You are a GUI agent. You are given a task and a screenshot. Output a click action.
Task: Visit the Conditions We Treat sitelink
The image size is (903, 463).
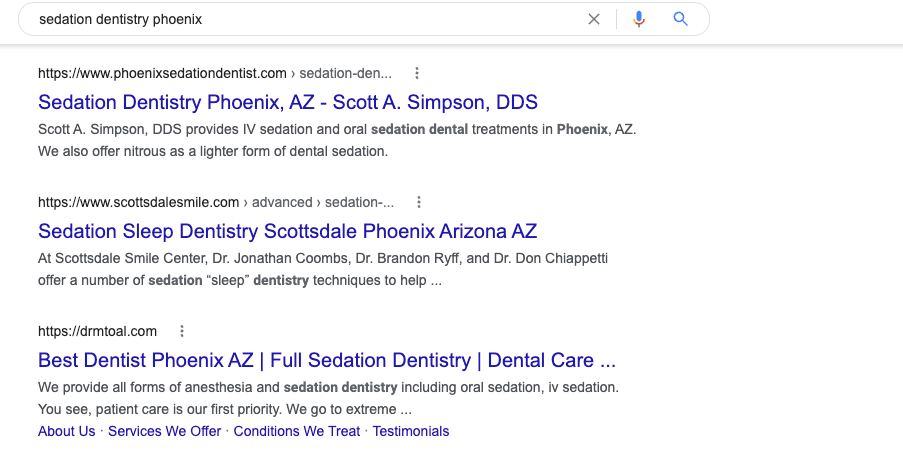(x=297, y=431)
